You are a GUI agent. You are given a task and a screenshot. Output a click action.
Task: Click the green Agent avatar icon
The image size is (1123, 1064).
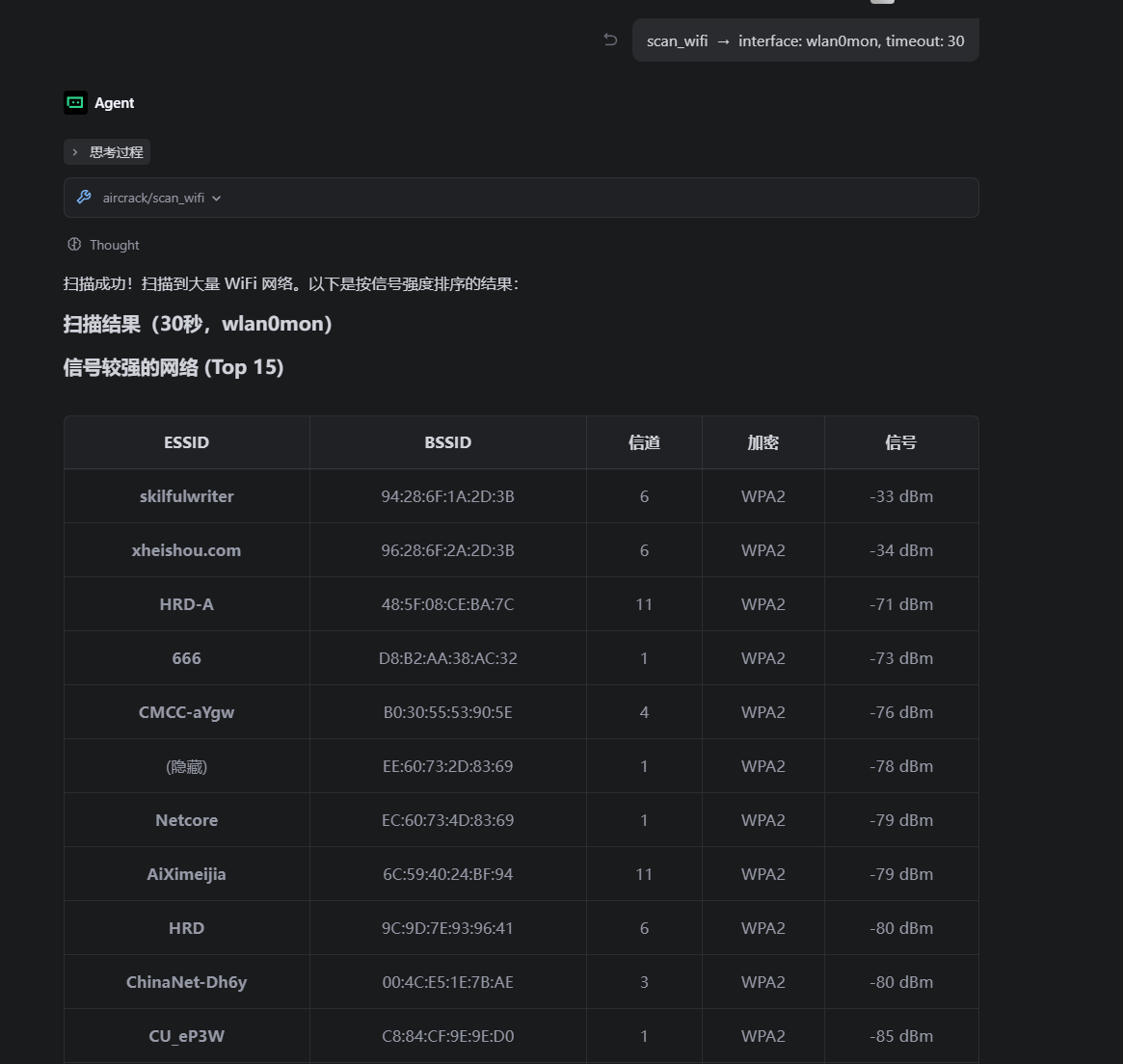(75, 103)
